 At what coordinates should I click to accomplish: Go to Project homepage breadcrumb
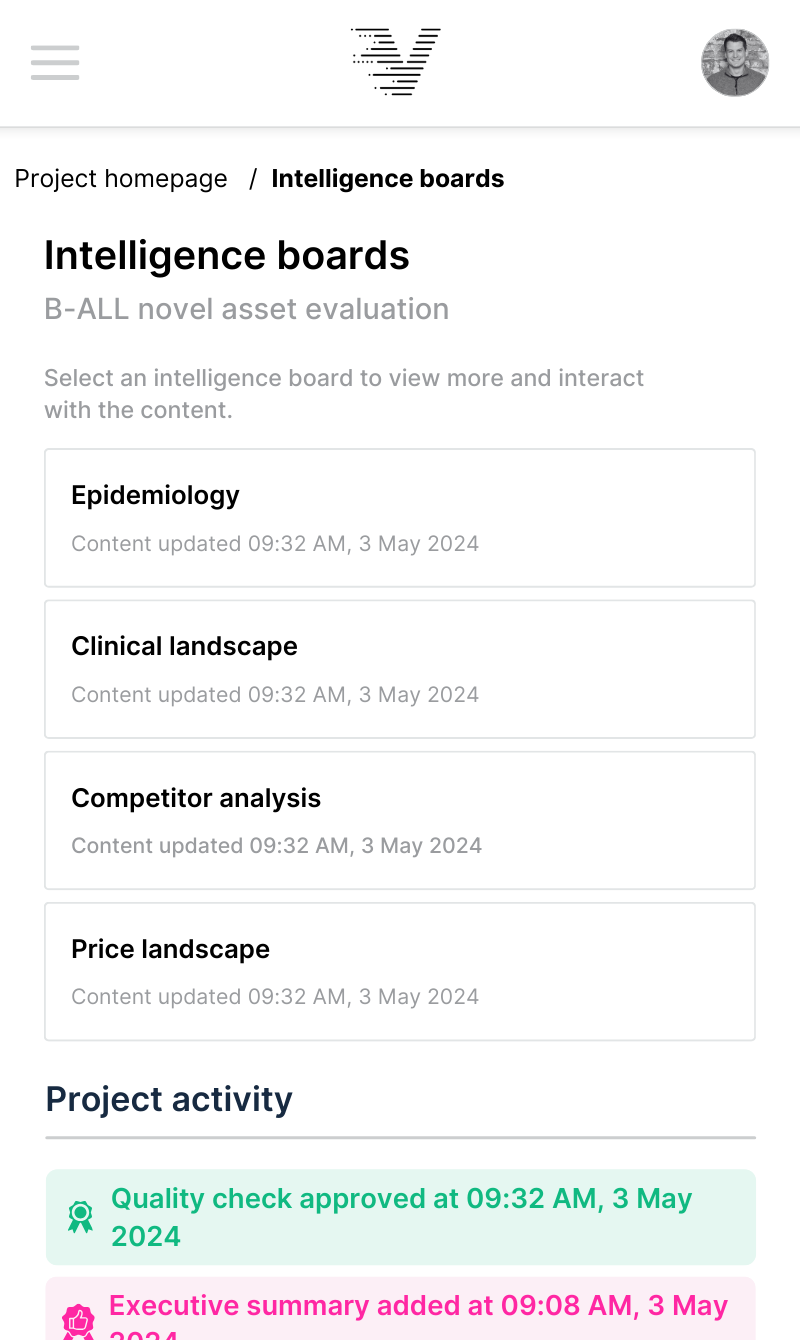pos(121,179)
